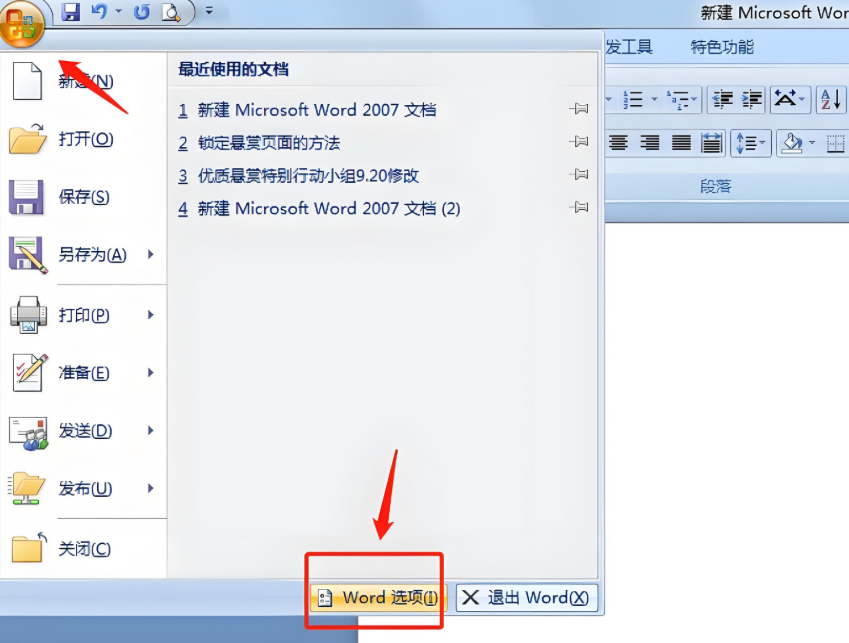Click the 退出 Word button
Viewport: 849px width, 643px height.
pos(526,596)
